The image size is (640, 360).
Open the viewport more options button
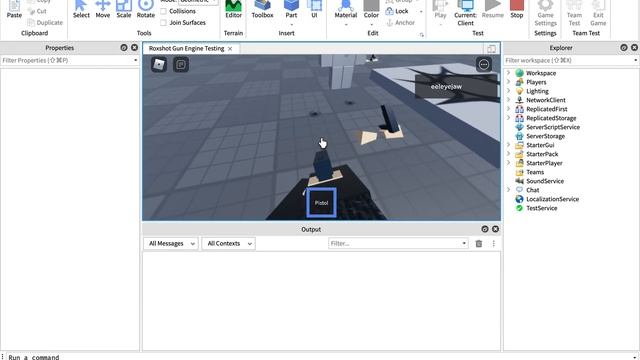tap(484, 64)
